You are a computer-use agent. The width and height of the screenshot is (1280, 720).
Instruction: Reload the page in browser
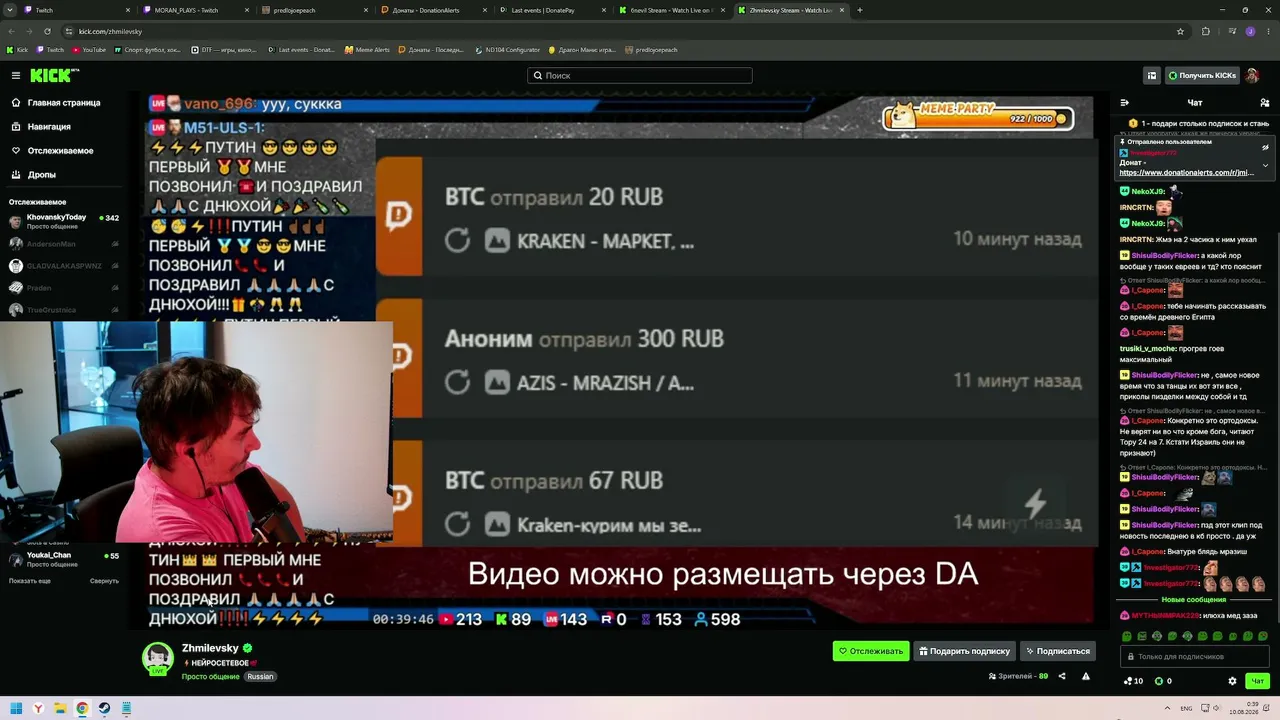47,31
